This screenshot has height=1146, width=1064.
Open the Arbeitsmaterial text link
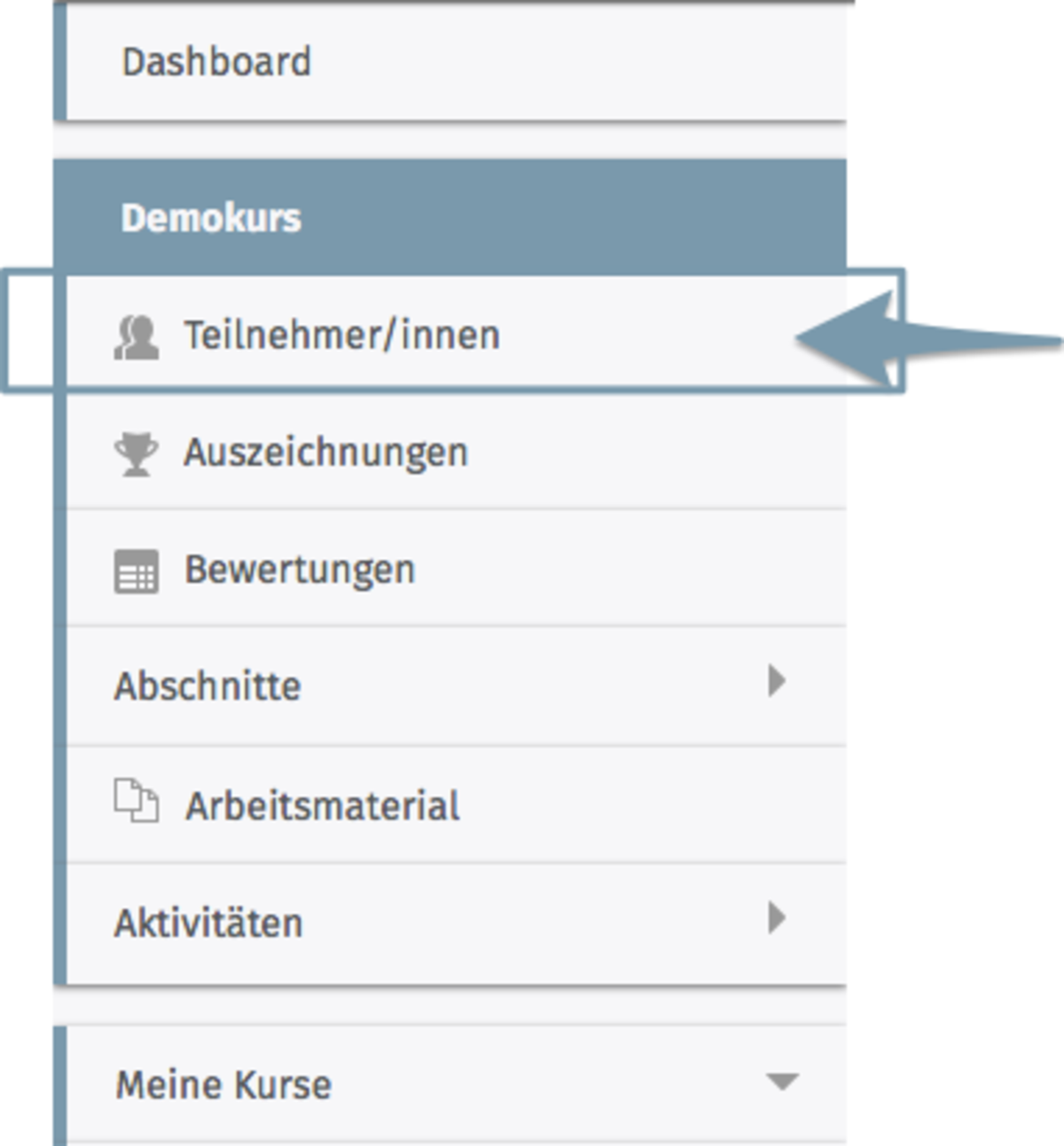pyautogui.click(x=322, y=806)
